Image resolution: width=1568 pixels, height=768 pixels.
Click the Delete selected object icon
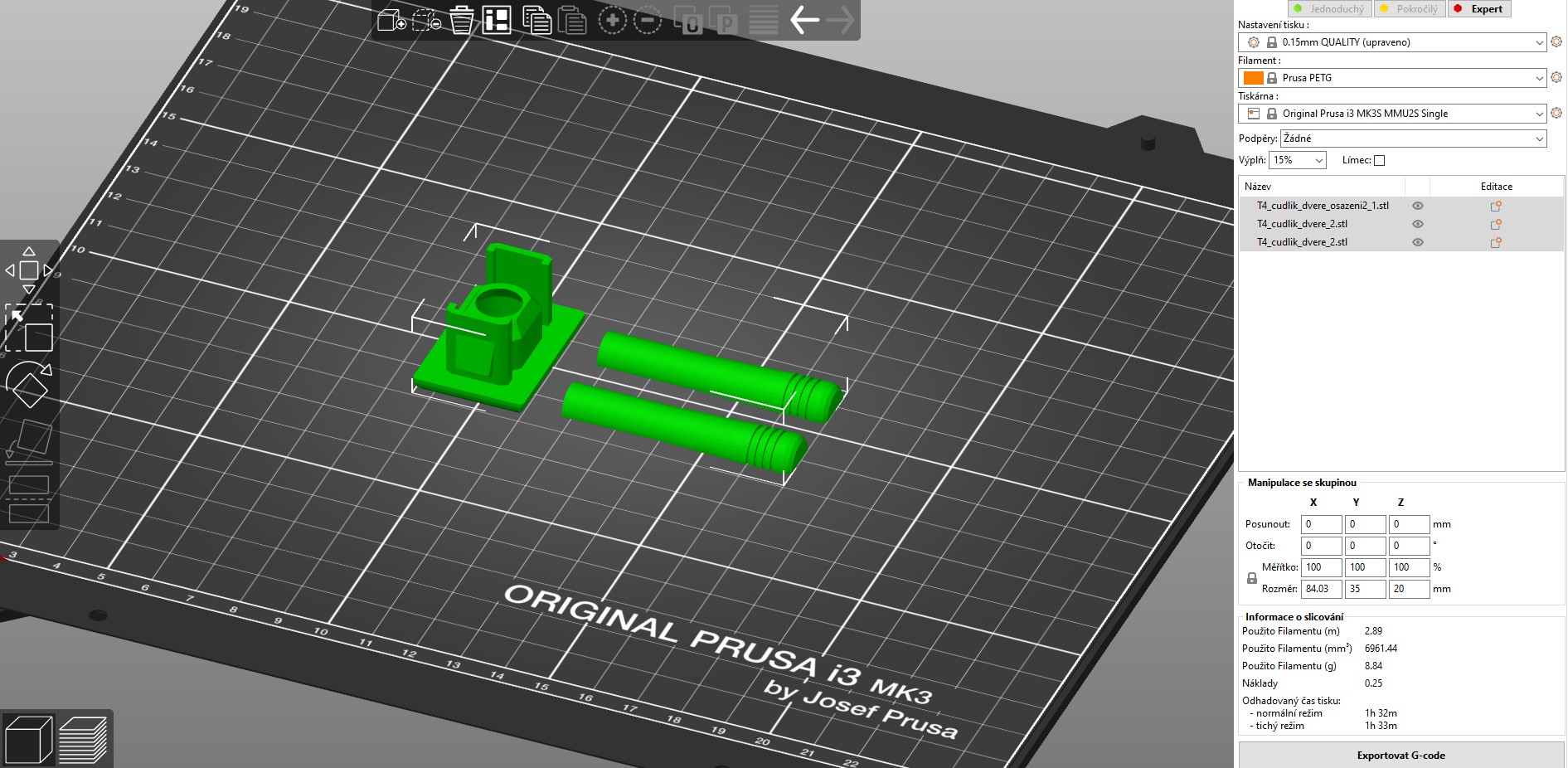[426, 20]
